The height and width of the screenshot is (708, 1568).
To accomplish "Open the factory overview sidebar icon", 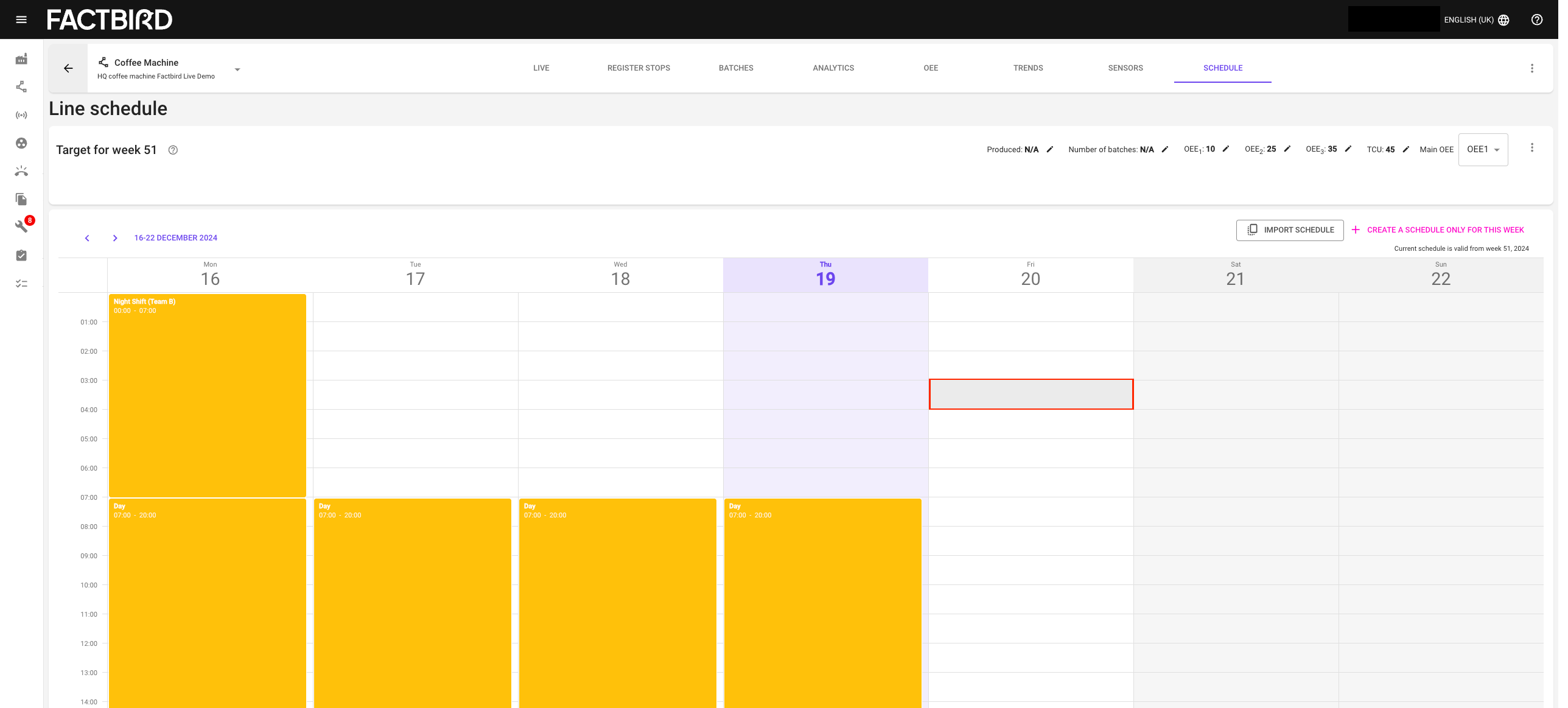I will (21, 59).
